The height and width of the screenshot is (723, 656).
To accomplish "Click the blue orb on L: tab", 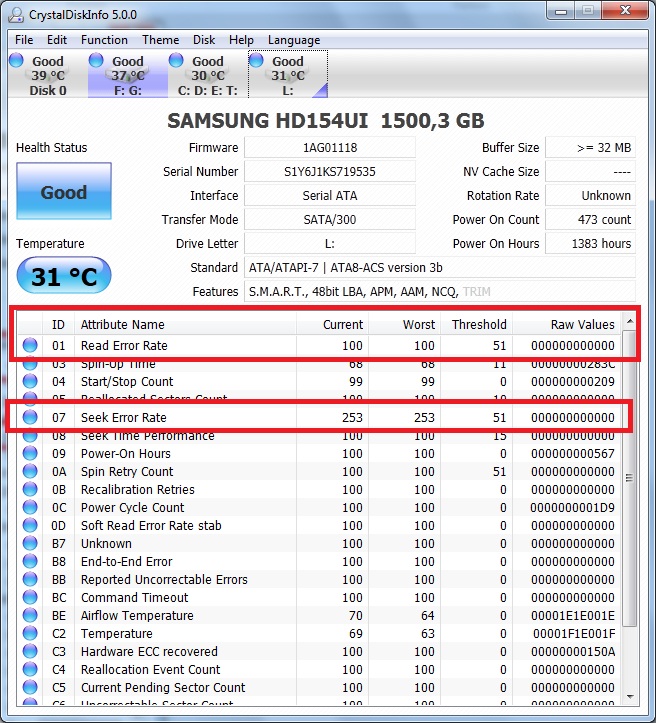I will point(256,60).
